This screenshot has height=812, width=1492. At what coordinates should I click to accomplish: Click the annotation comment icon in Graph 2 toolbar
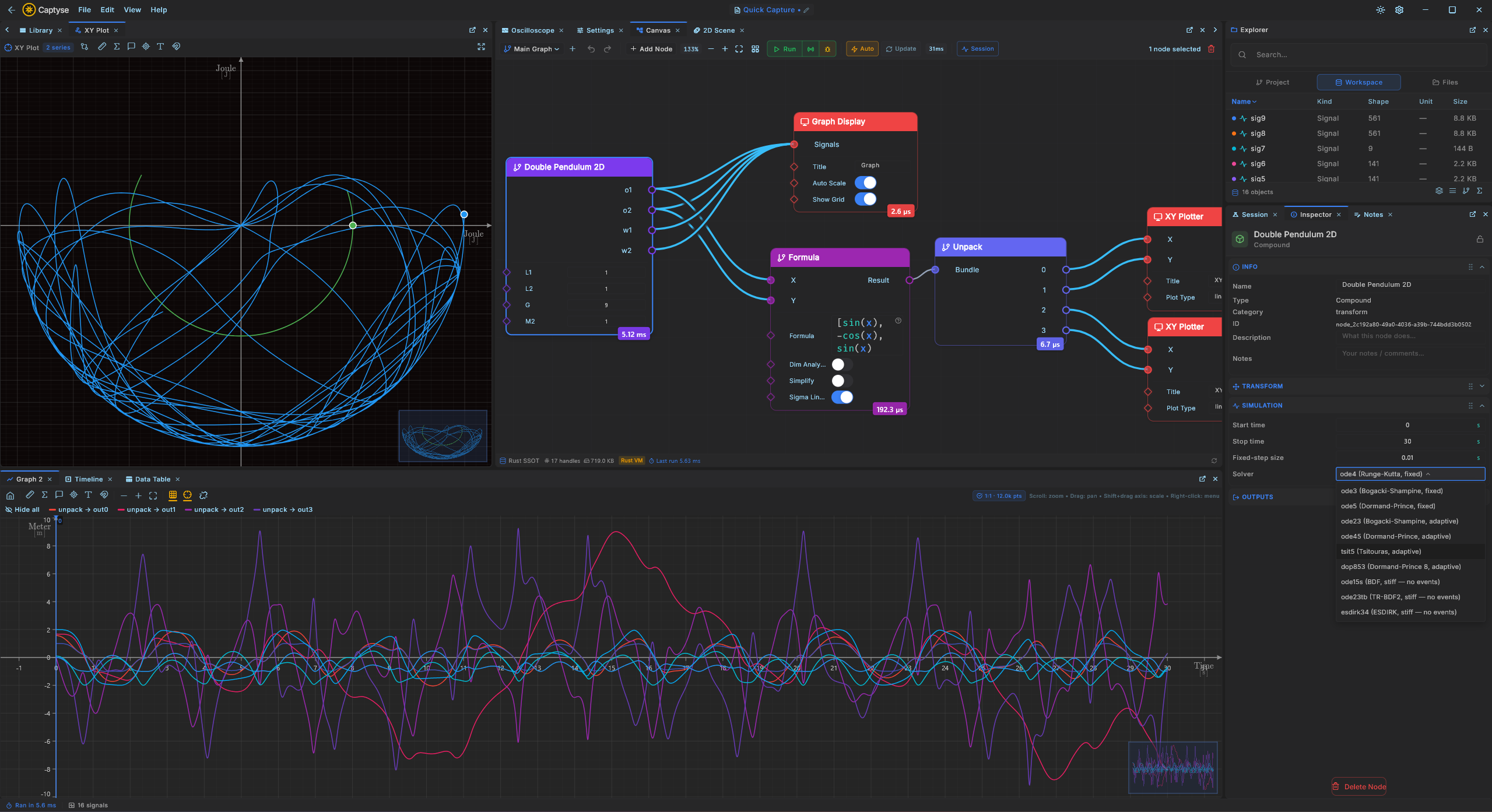[59, 495]
